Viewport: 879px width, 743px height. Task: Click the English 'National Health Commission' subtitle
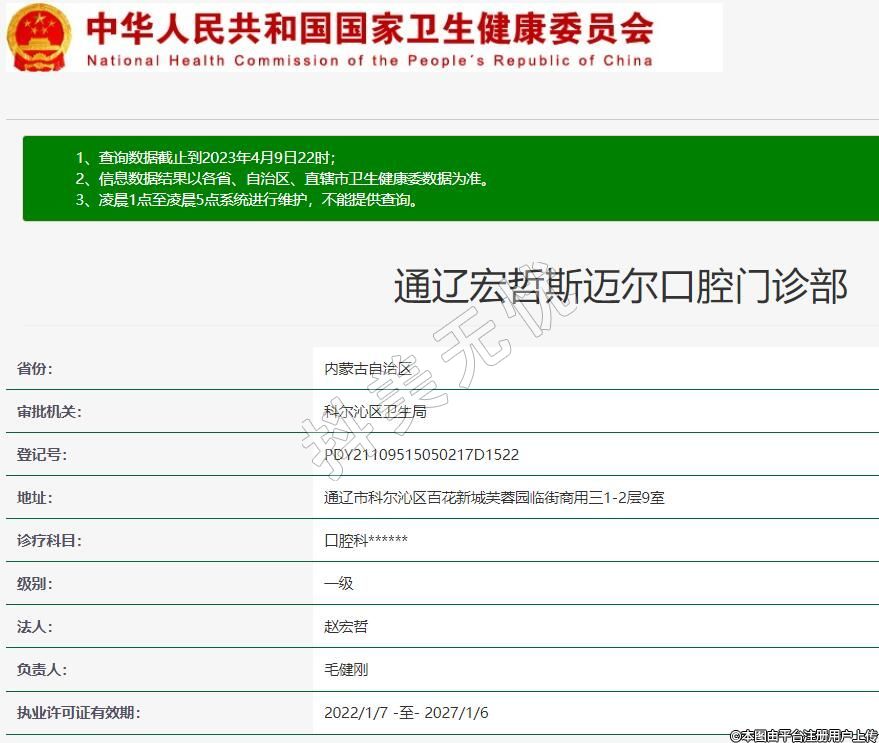pyautogui.click(x=369, y=60)
